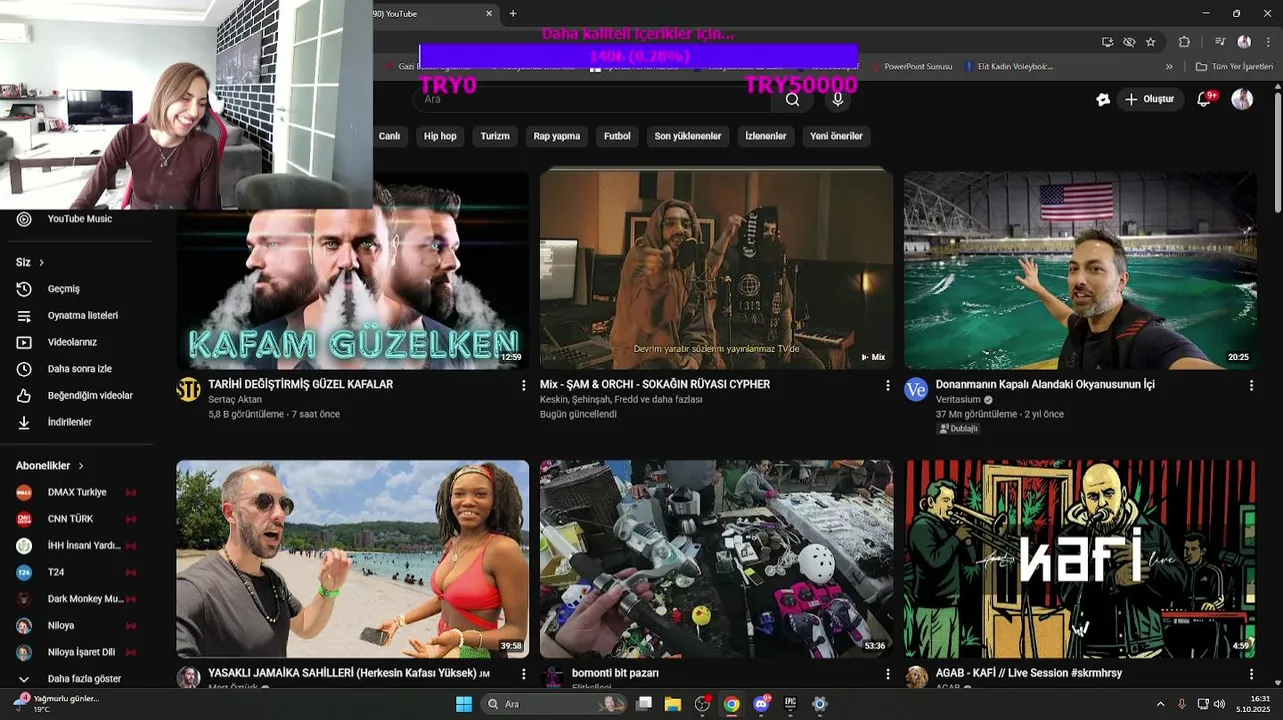Open Sertaç Aktan channel avatar
The width and height of the screenshot is (1283, 720).
click(188, 390)
